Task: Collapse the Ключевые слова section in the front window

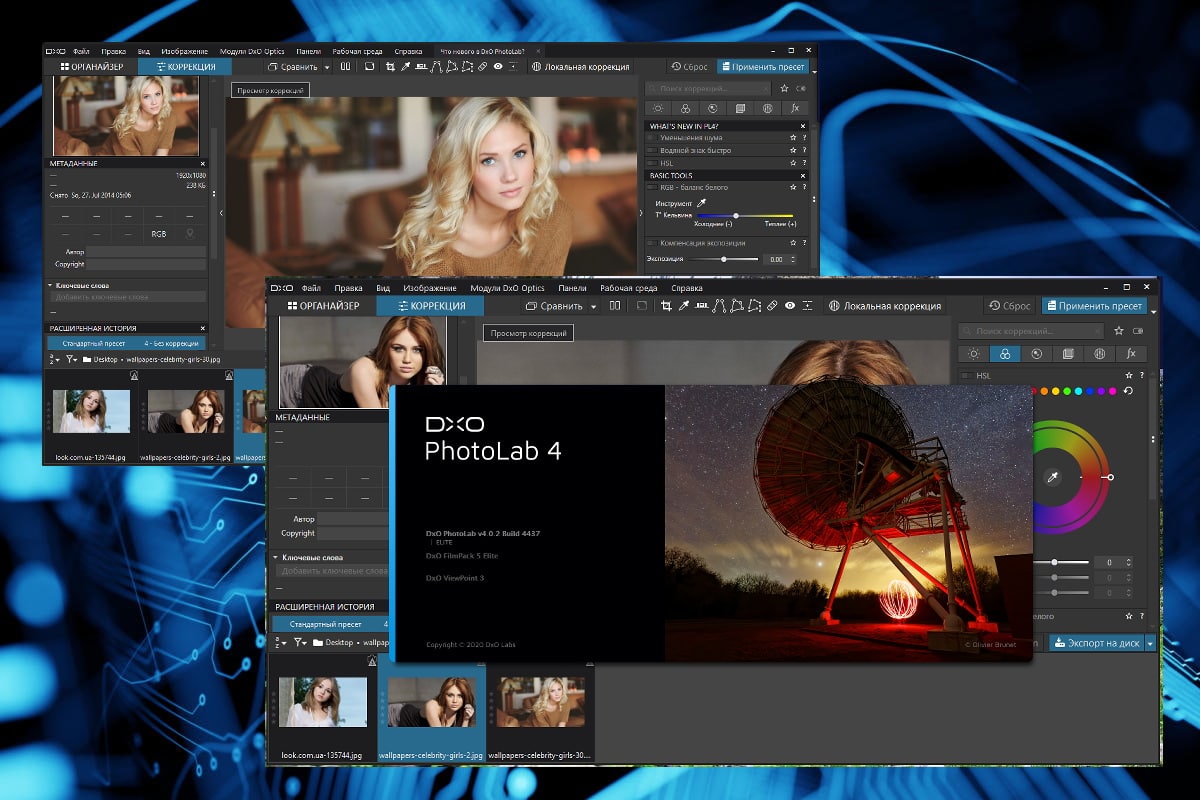Action: (276, 557)
